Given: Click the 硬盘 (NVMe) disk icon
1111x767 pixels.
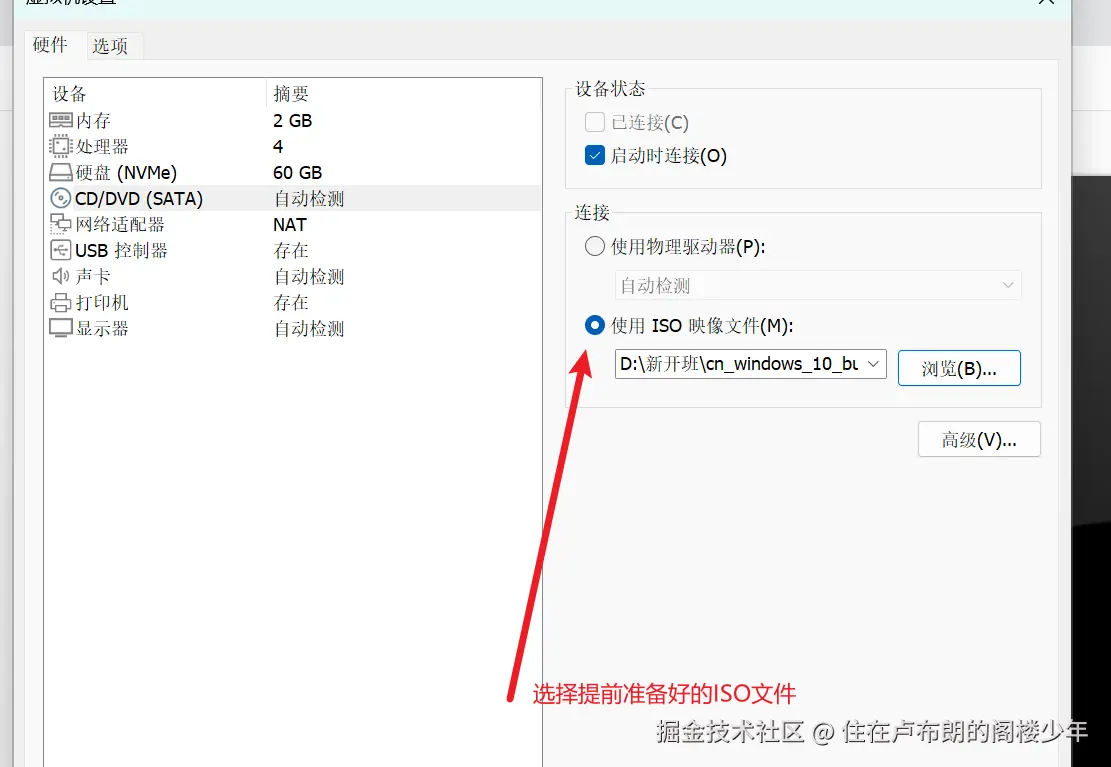Looking at the screenshot, I should point(60,172).
